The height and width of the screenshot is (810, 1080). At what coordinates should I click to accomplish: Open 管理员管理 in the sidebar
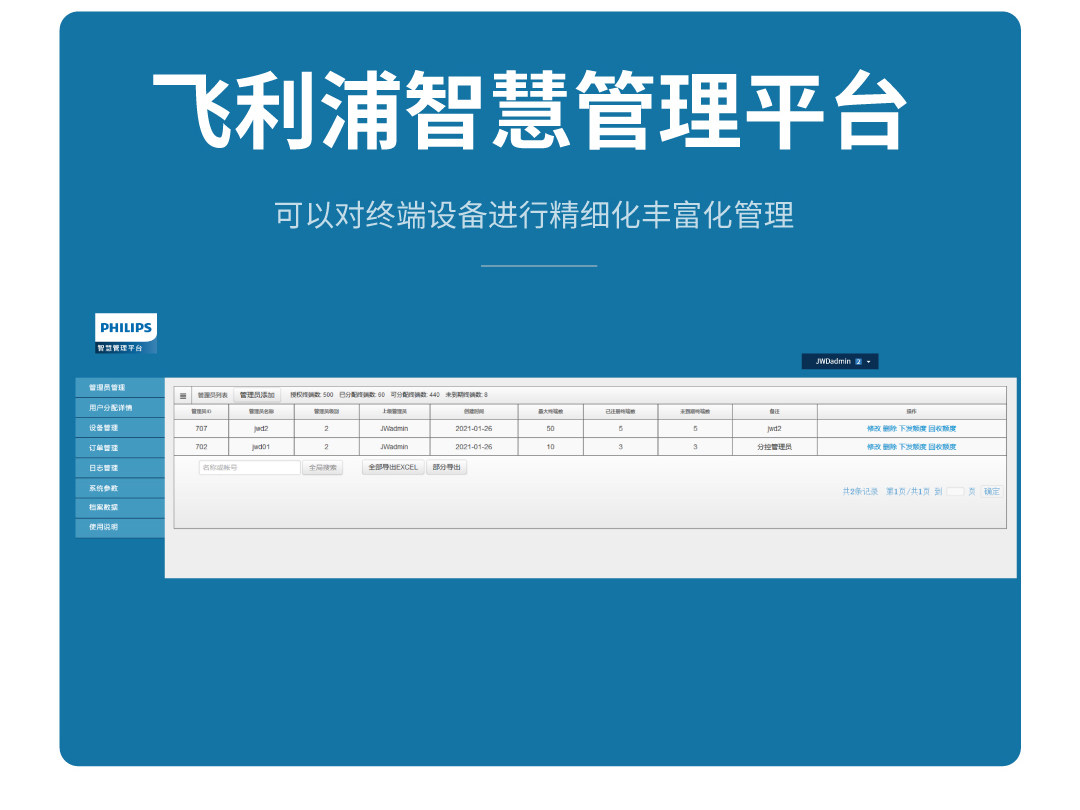120,388
